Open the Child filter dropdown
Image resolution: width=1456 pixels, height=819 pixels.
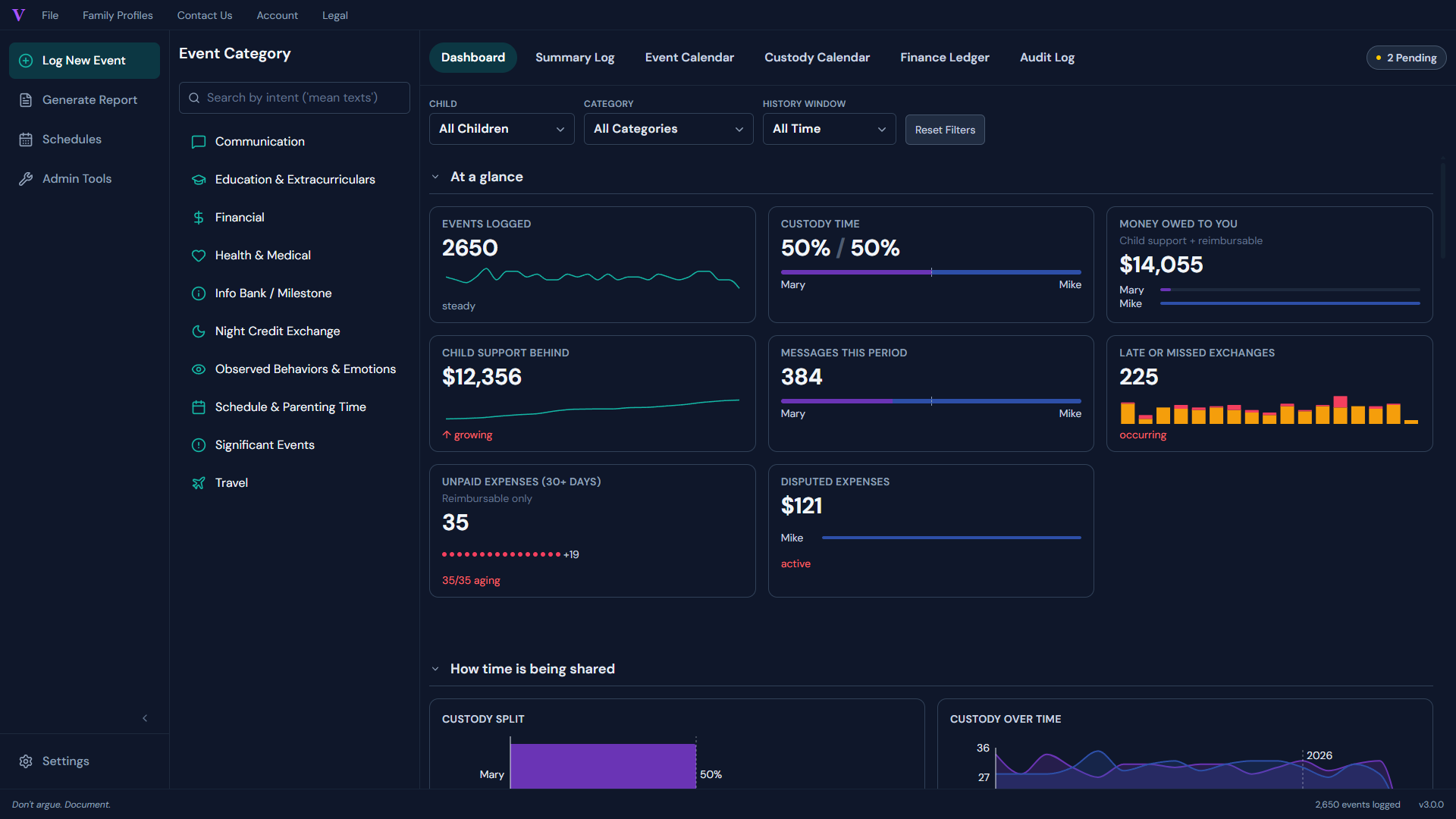(x=501, y=129)
